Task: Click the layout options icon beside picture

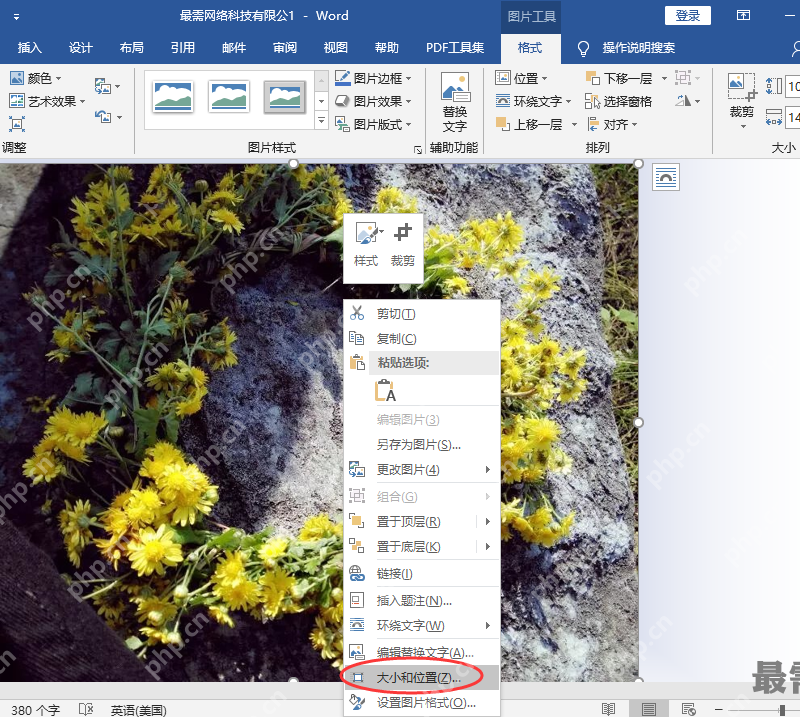Action: pos(665,177)
